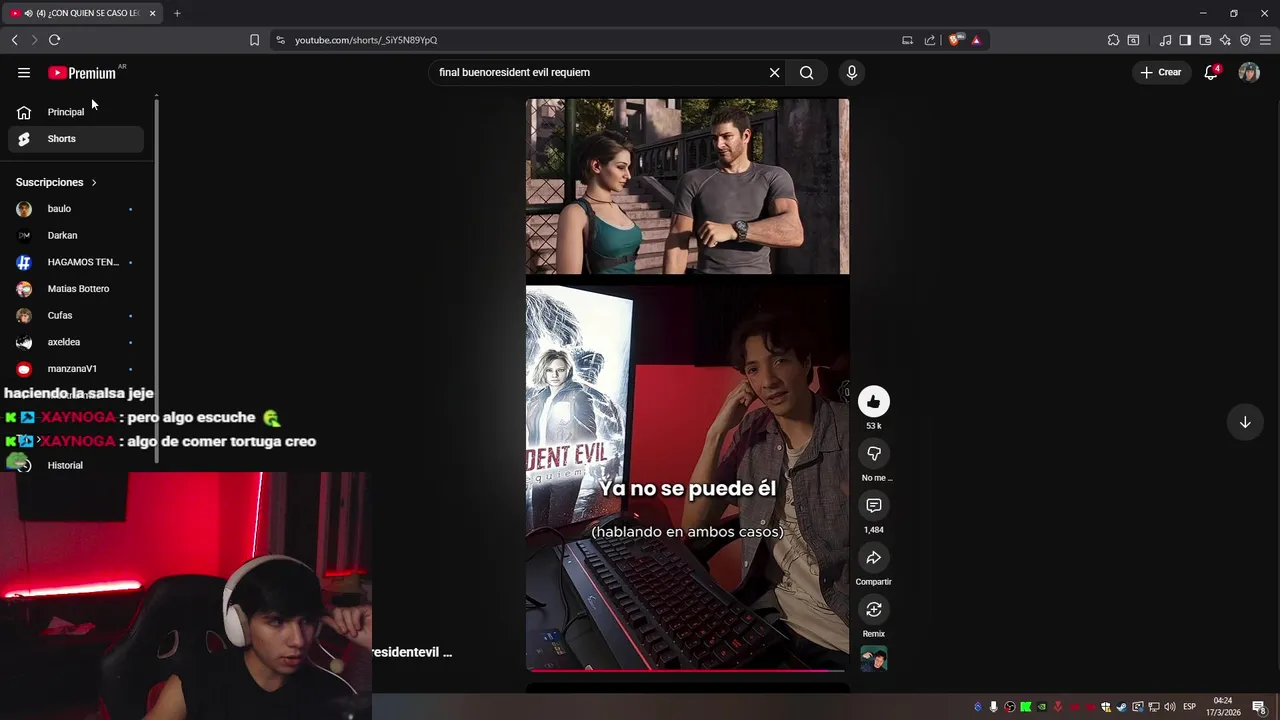This screenshot has width=1280, height=720.
Task: Open the Short's audio source thumbnail
Action: coord(874,659)
